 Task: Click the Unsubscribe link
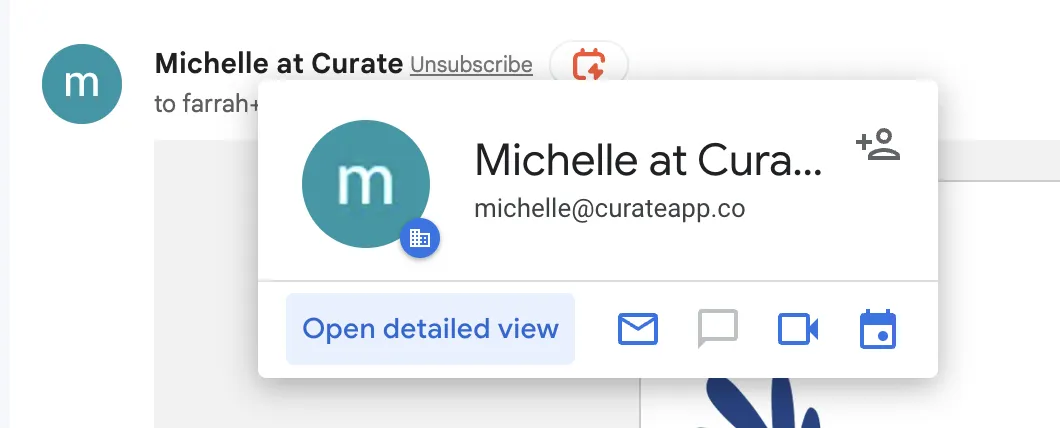[471, 65]
